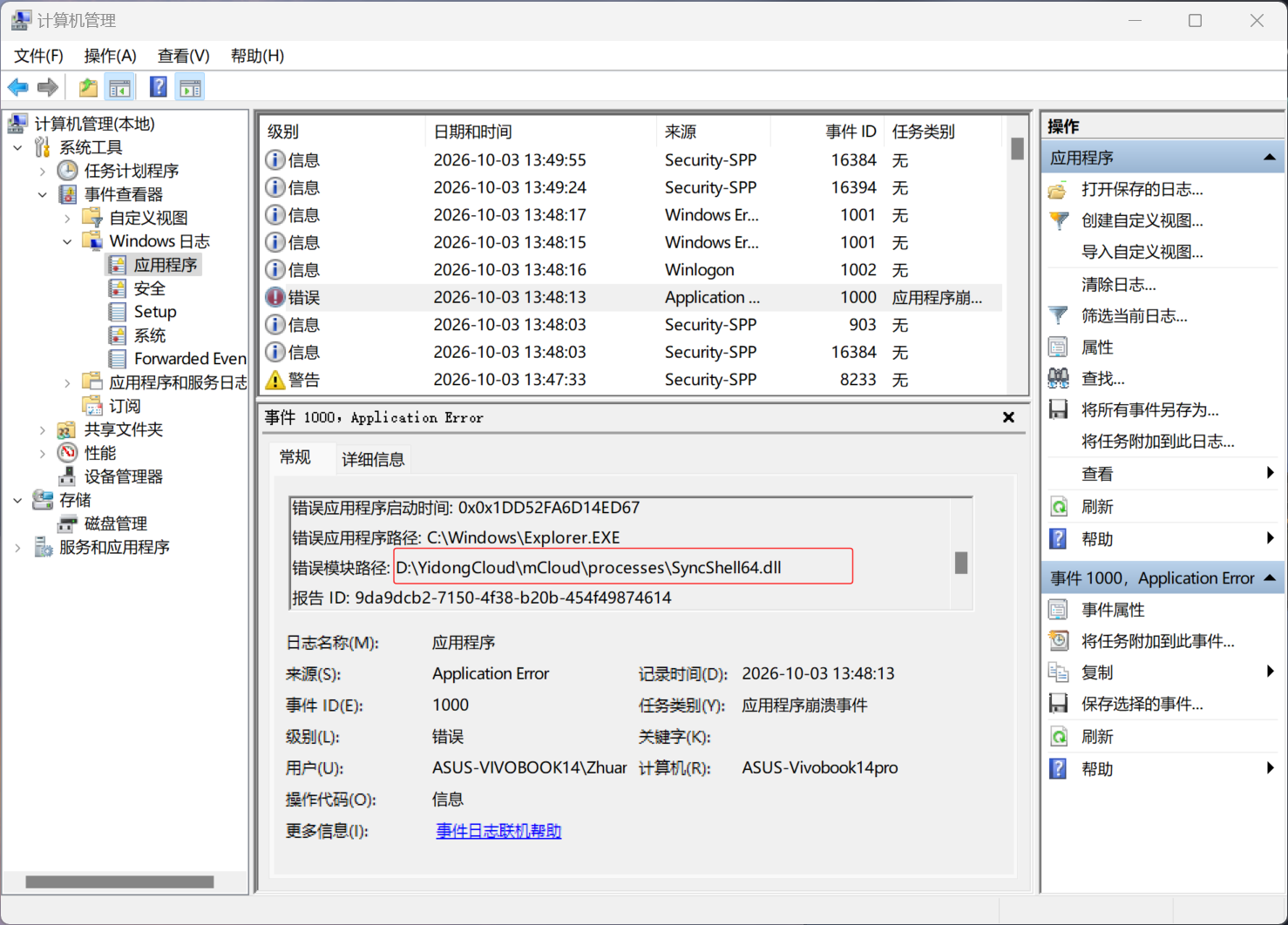Image resolution: width=1288 pixels, height=925 pixels.
Task: Collapse the 应用程序 actions section header
Action: pos(1163,158)
